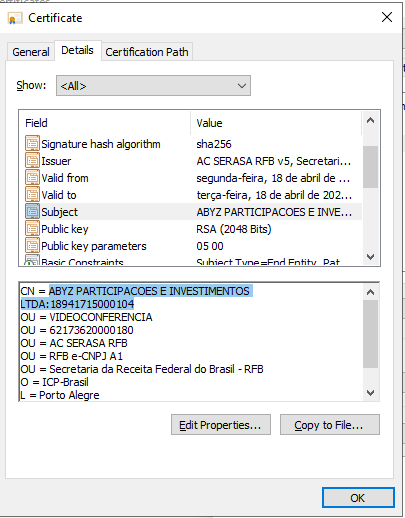This screenshot has height=518, width=405.
Task: Switch to the General tab
Action: tap(31, 52)
